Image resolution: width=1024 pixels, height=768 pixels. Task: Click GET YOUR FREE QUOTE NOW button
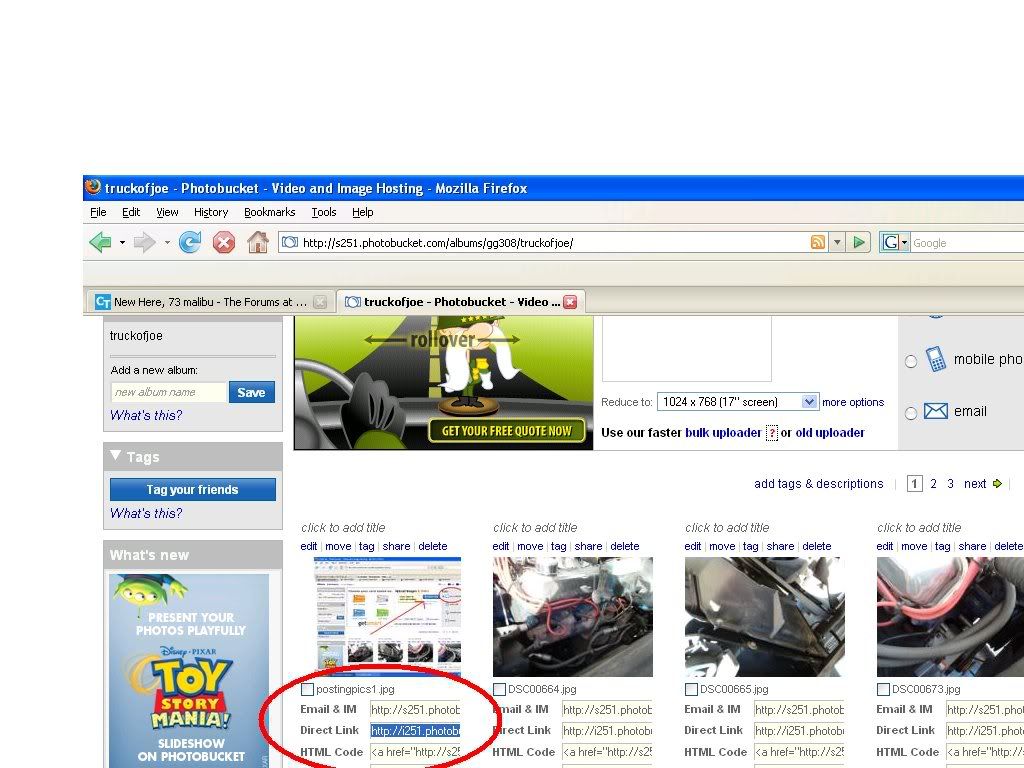click(507, 431)
